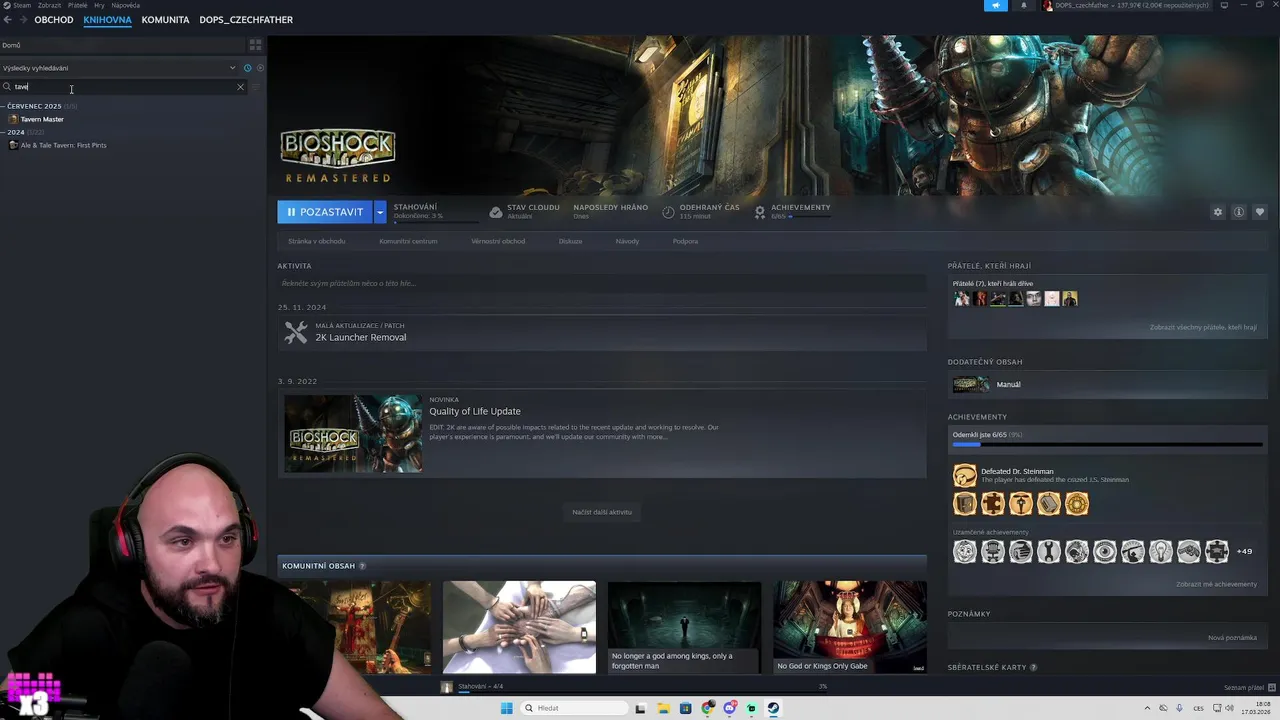Open the Hry menu
The height and width of the screenshot is (720, 1280).
click(99, 5)
